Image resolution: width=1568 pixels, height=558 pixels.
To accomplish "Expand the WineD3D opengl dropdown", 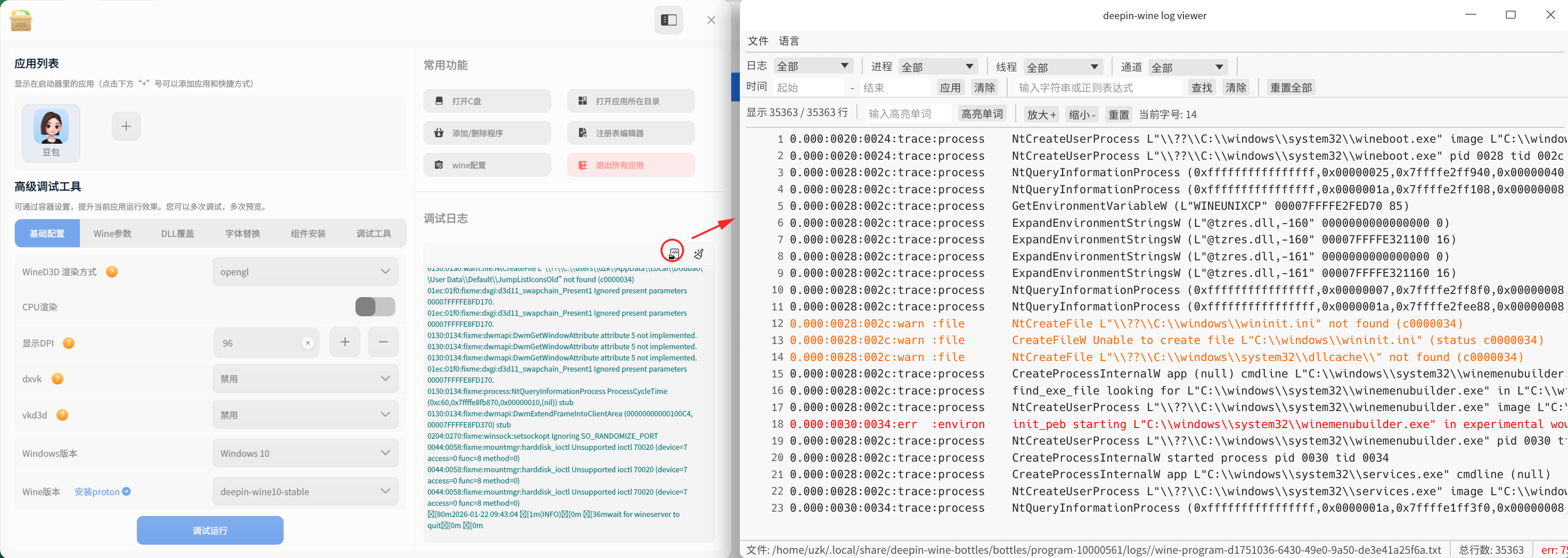I will pyautogui.click(x=306, y=272).
